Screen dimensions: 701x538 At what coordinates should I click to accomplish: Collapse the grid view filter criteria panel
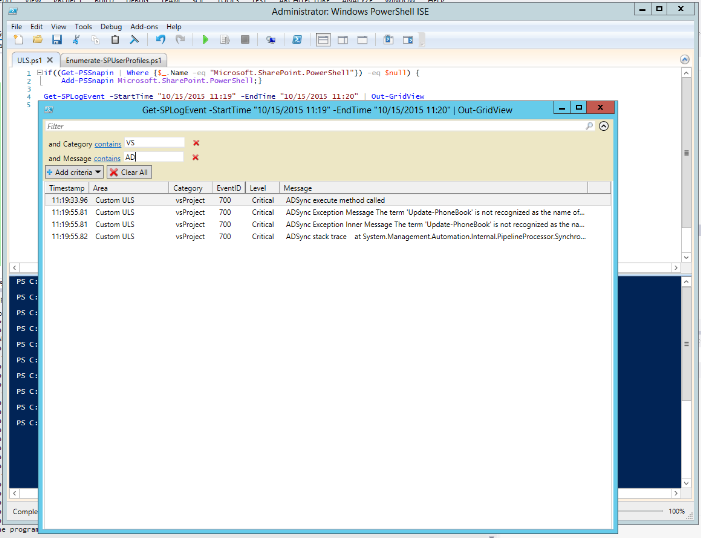[x=604, y=126]
